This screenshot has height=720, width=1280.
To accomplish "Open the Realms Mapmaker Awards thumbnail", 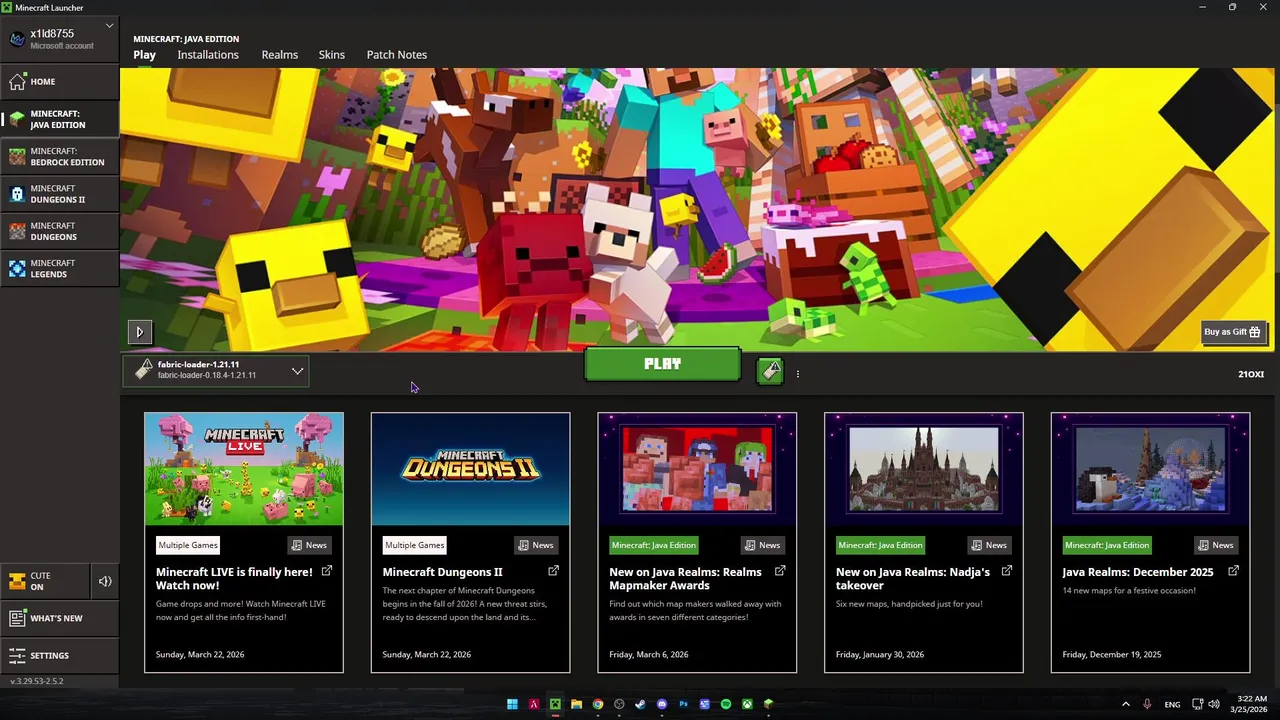I will (x=697, y=469).
